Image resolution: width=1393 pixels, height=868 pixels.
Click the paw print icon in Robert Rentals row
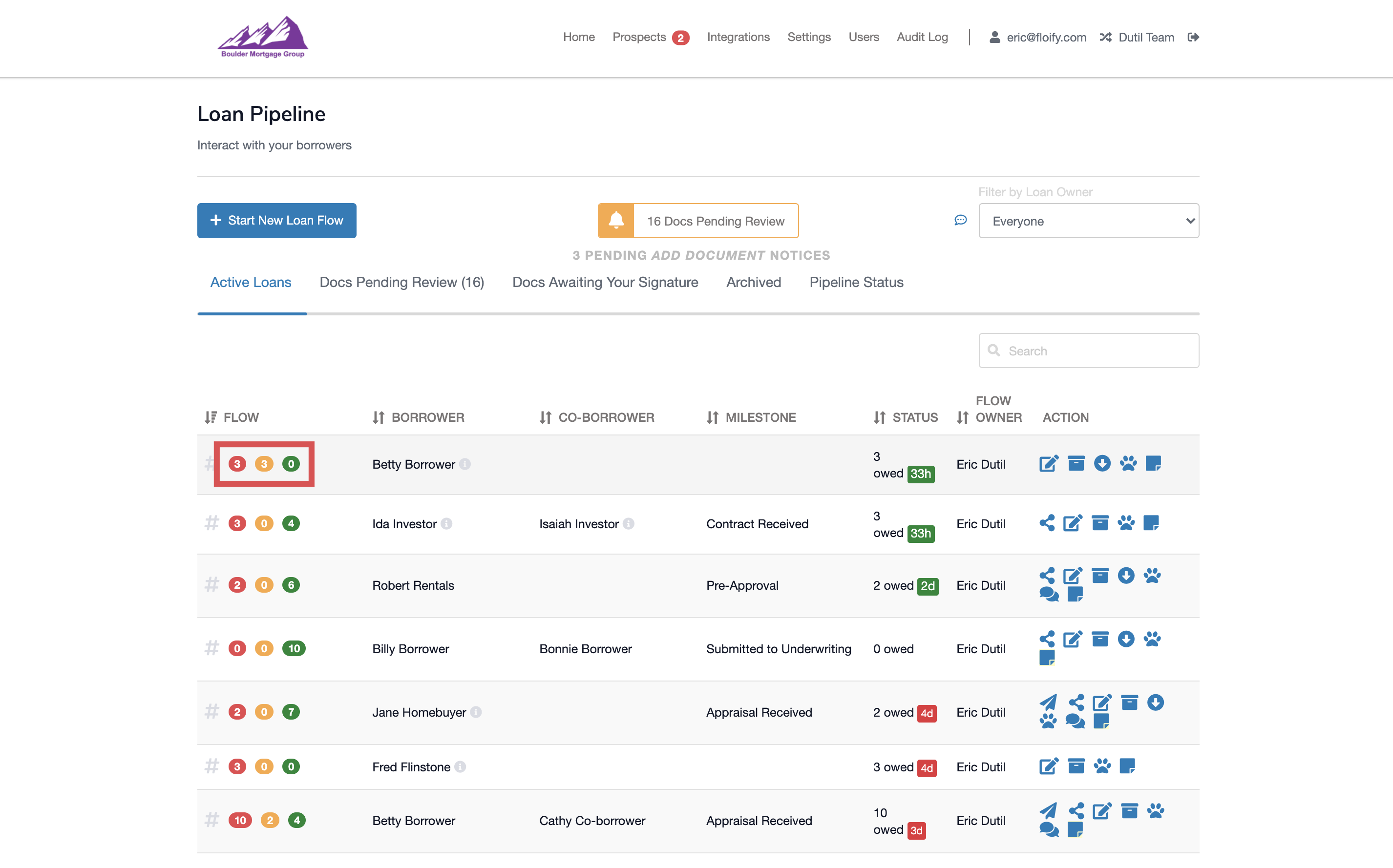1152,575
